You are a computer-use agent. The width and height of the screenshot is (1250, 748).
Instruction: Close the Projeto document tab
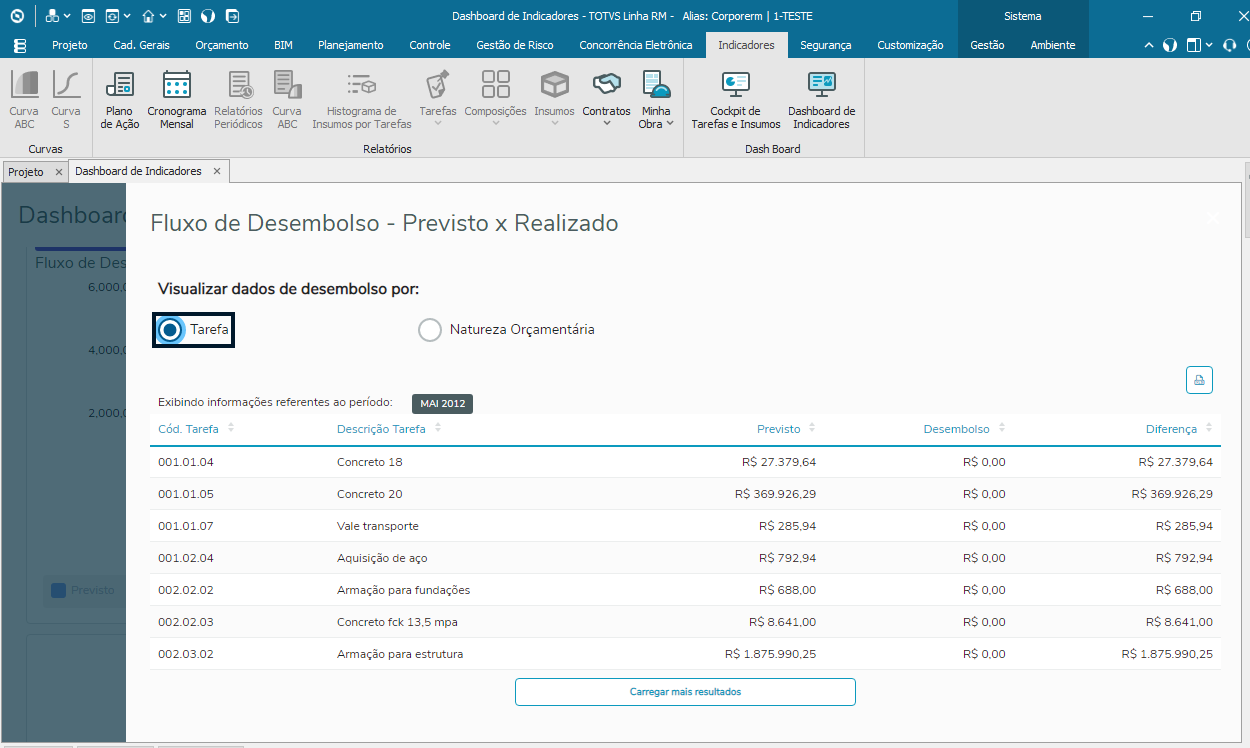58,172
